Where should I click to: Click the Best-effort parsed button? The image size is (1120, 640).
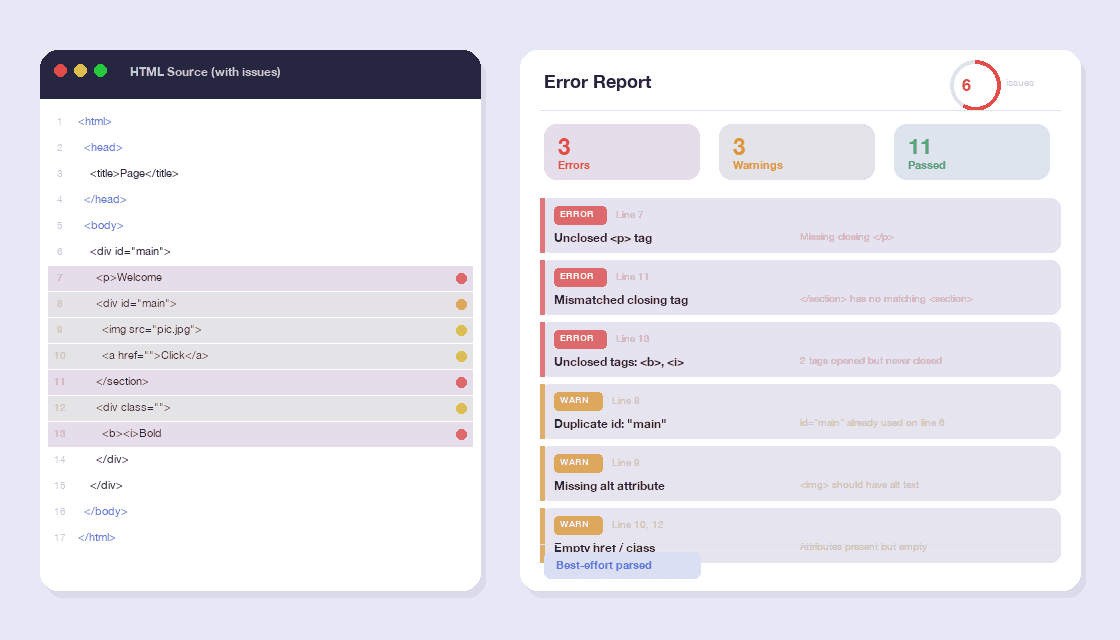(x=621, y=566)
